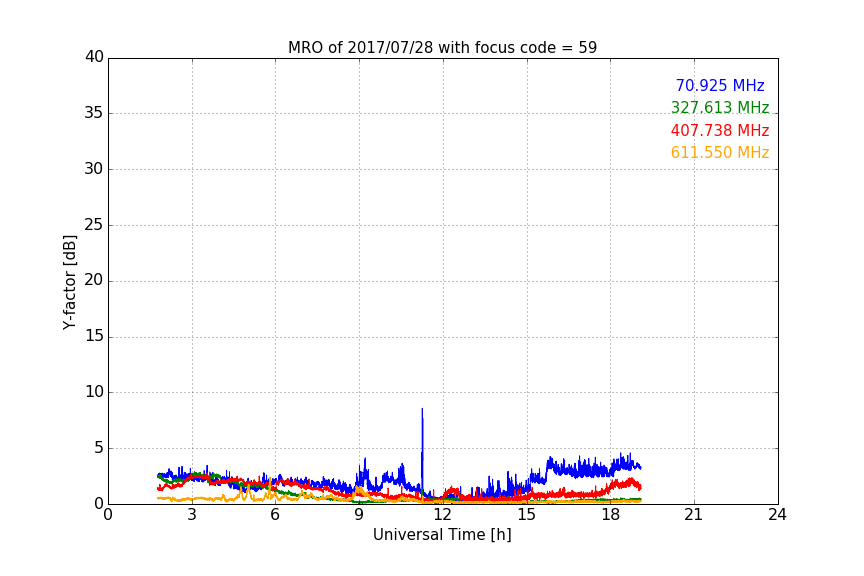Image resolution: width=864 pixels, height=576 pixels.
Task: Select the orange 611.550 MHz legend label
Action: tap(720, 153)
